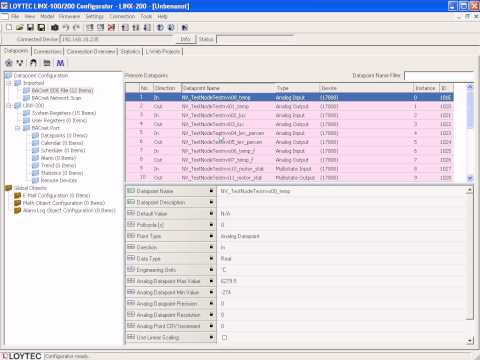Click the Remote Devices folder icon
The width and height of the screenshot is (480, 360).
click(x=36, y=180)
